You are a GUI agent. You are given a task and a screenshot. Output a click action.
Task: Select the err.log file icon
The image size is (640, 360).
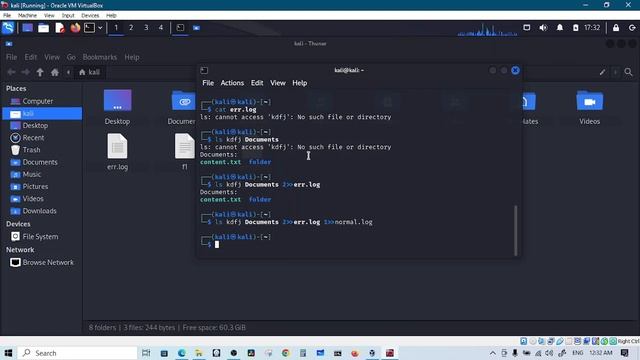(x=118, y=146)
